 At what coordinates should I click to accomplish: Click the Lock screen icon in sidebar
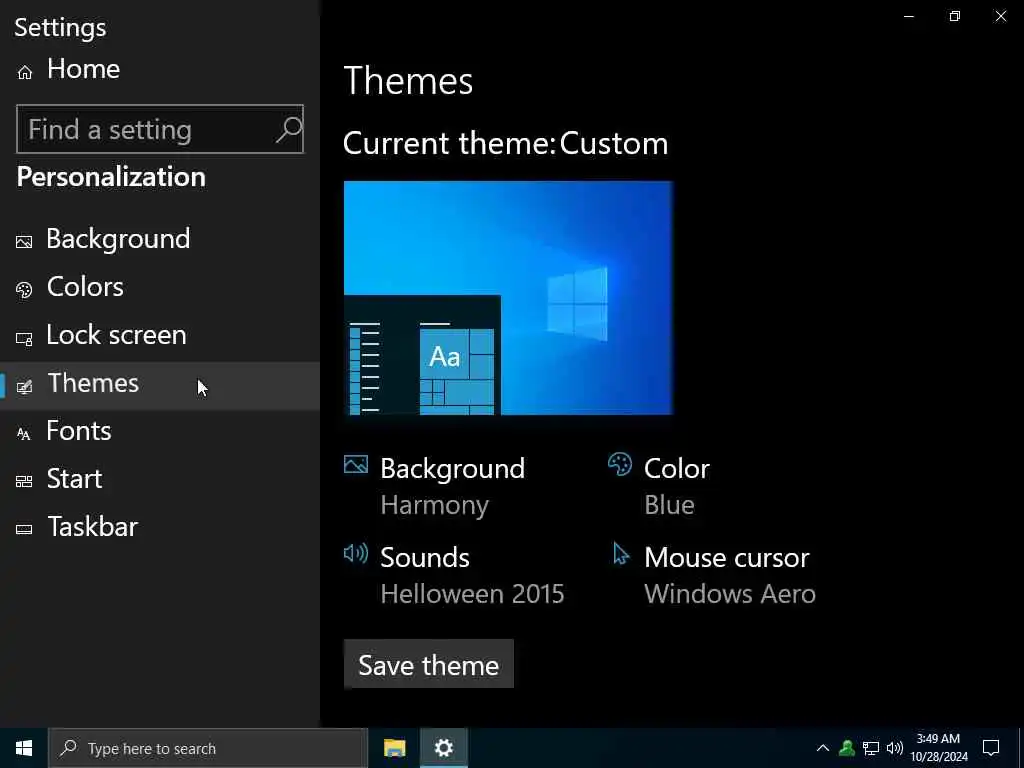tap(24, 338)
